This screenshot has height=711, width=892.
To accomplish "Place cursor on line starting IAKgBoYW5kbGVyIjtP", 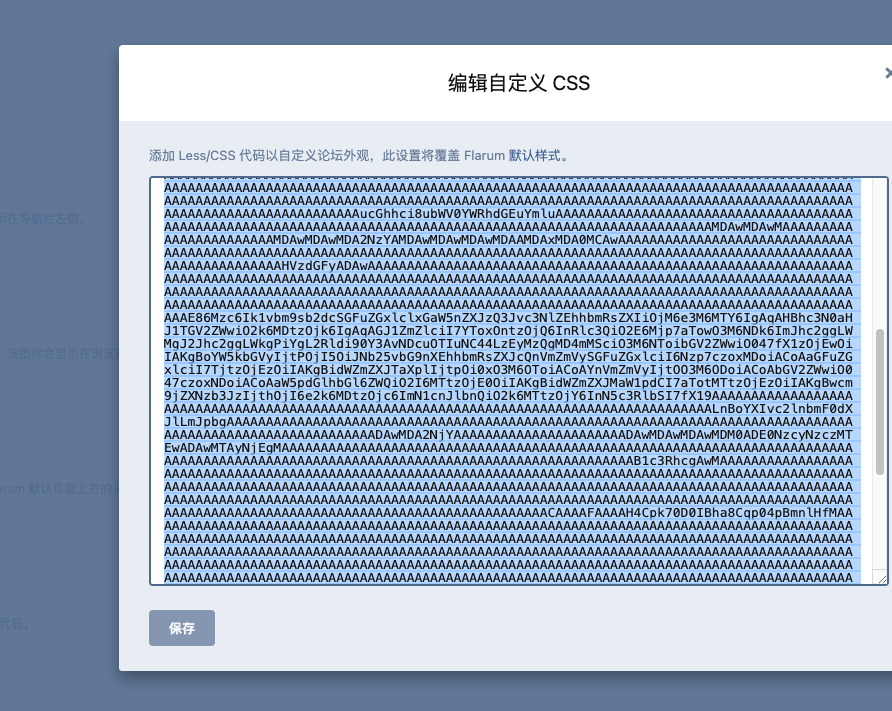I will tap(509, 357).
